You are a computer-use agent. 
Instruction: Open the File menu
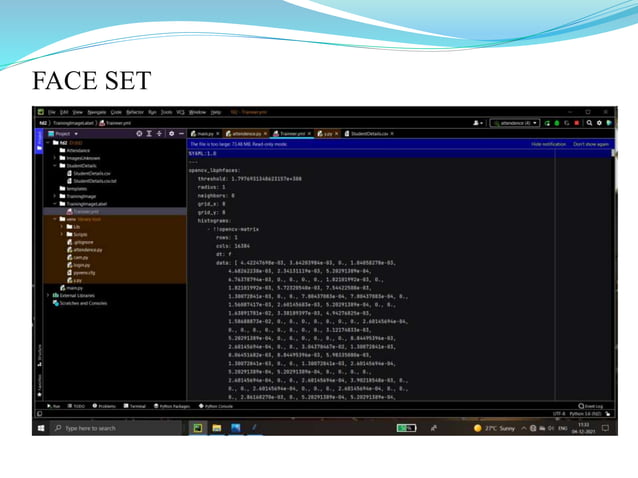click(x=52, y=112)
